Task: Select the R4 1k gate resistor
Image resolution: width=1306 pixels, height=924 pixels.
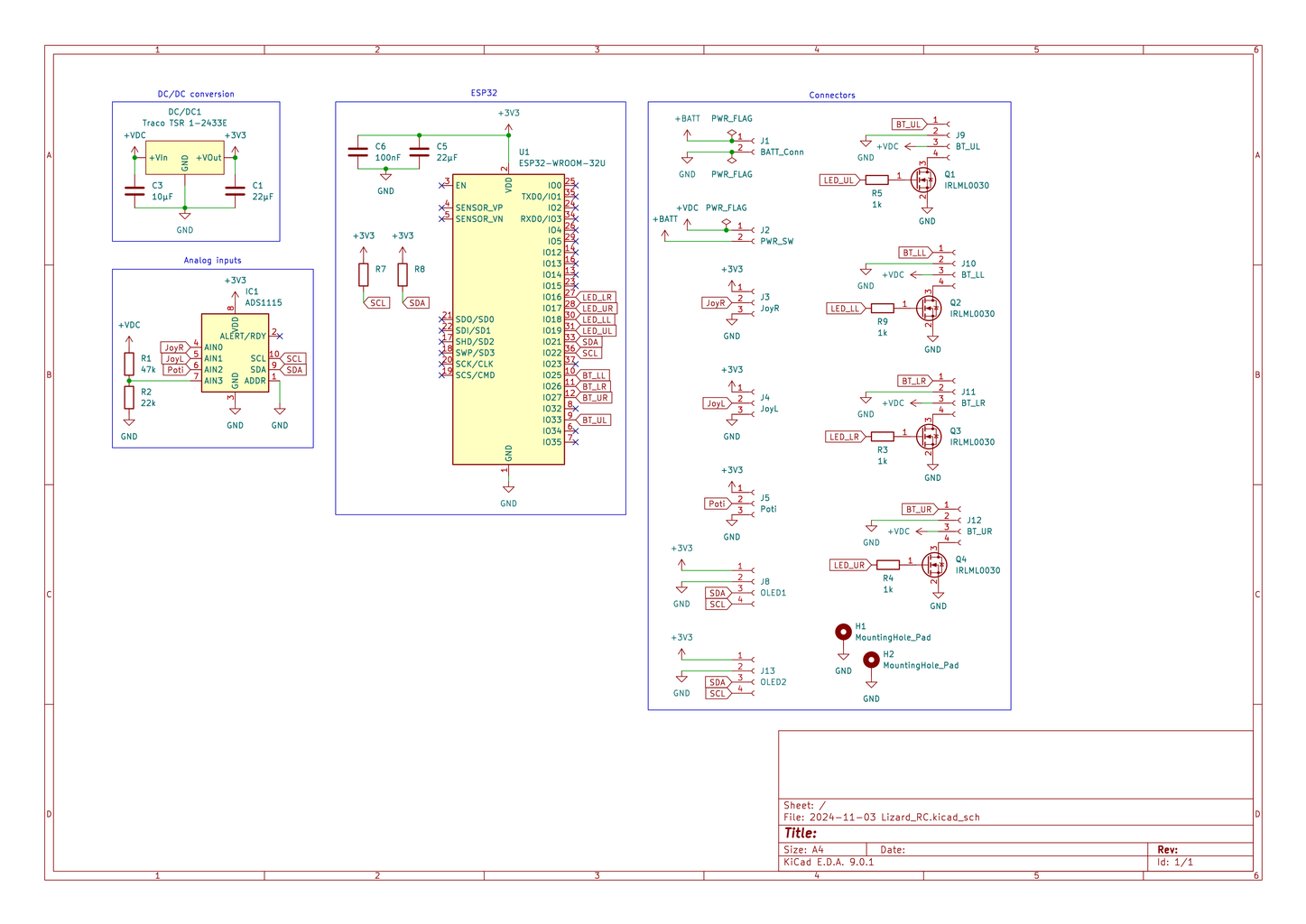Action: coord(887,565)
